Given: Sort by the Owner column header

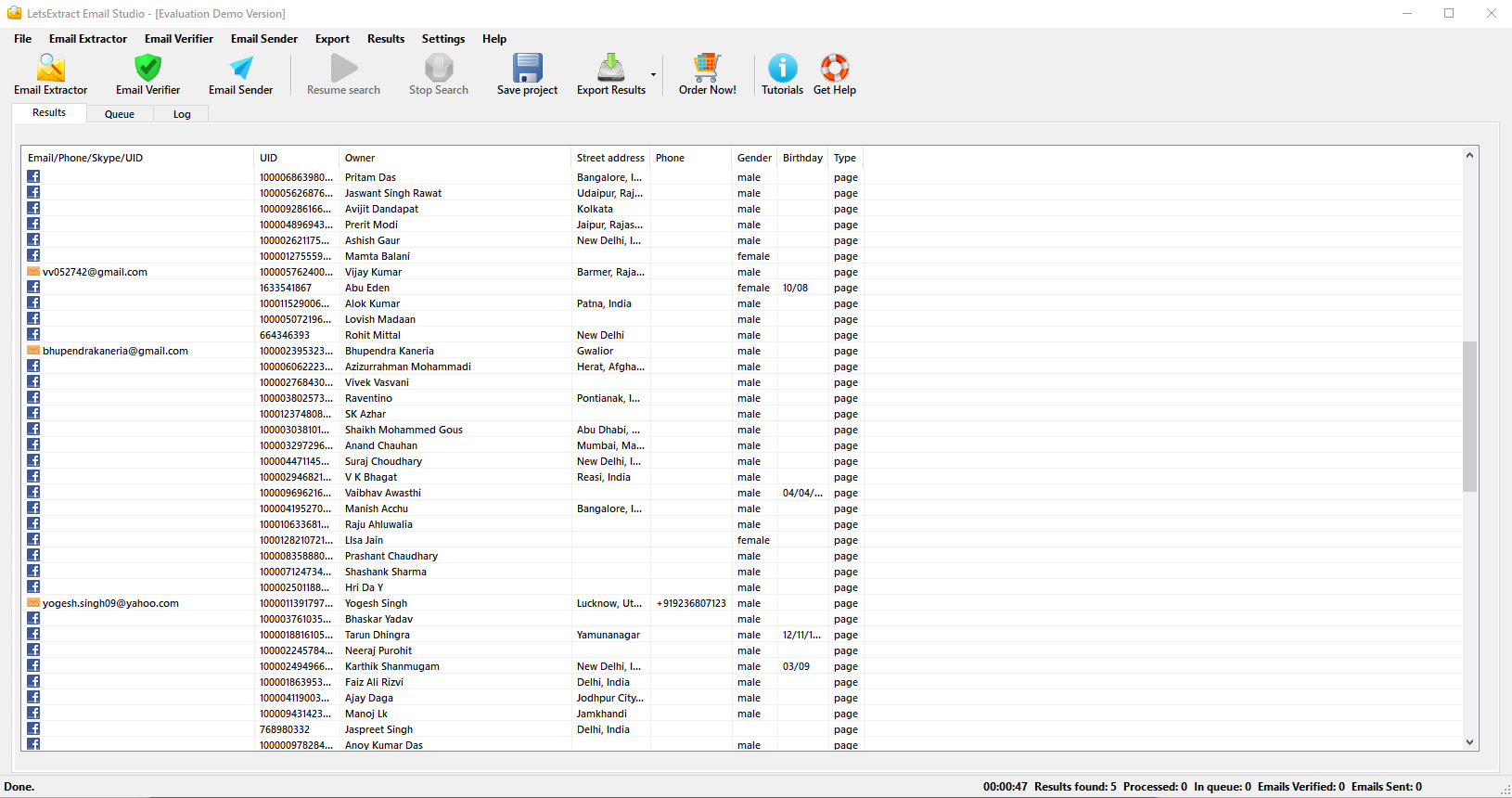Looking at the screenshot, I should (x=455, y=158).
